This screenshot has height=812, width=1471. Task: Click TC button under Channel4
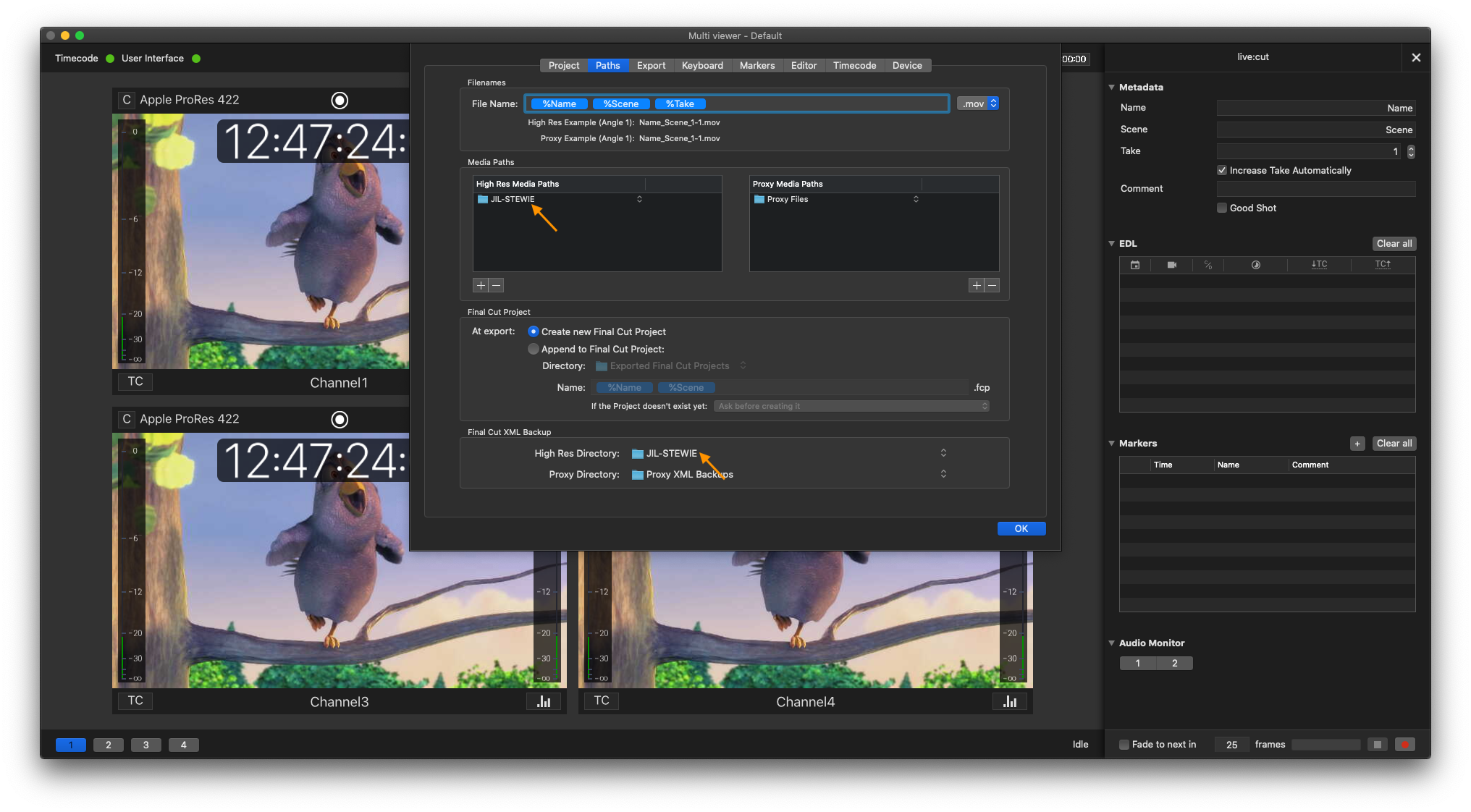(x=602, y=701)
